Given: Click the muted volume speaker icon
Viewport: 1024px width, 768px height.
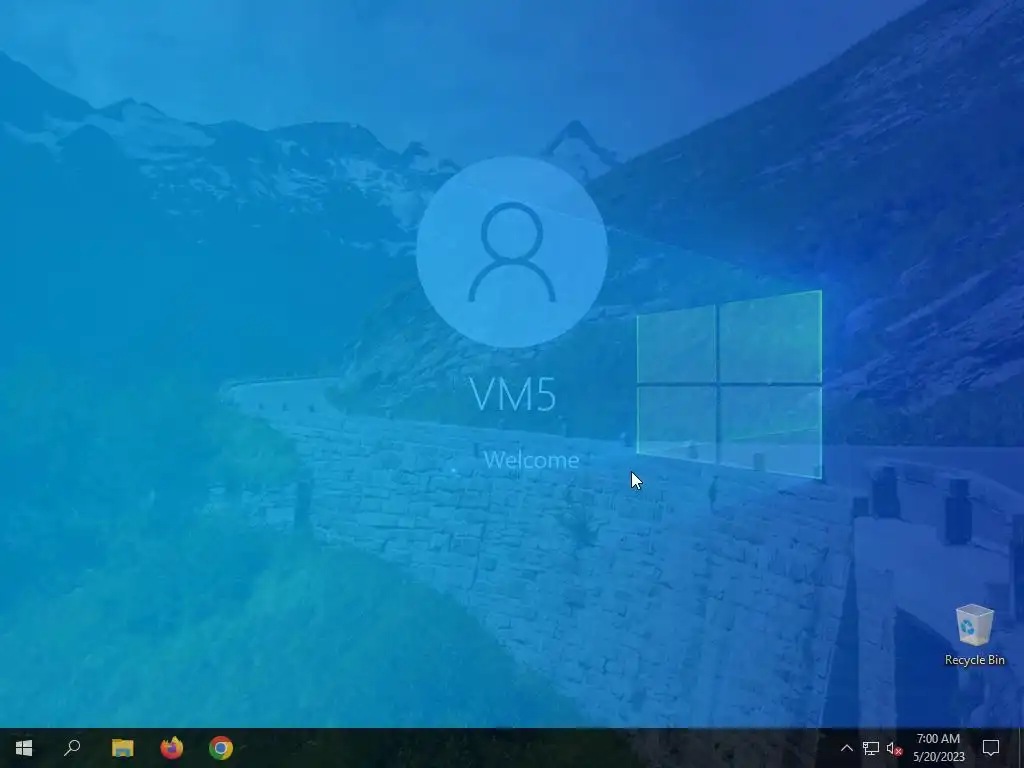Looking at the screenshot, I should (894, 748).
